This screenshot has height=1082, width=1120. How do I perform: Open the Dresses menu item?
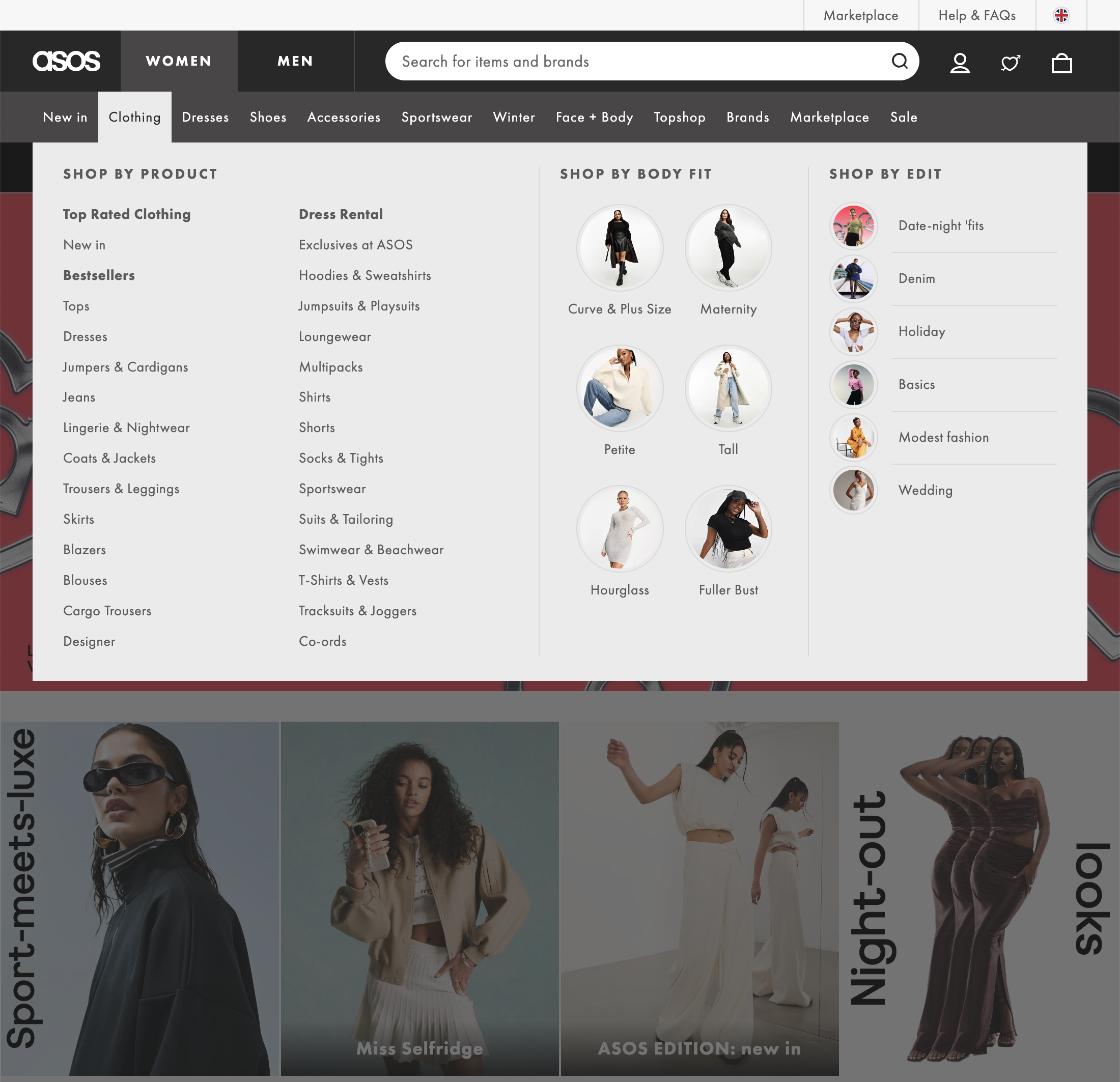(205, 117)
